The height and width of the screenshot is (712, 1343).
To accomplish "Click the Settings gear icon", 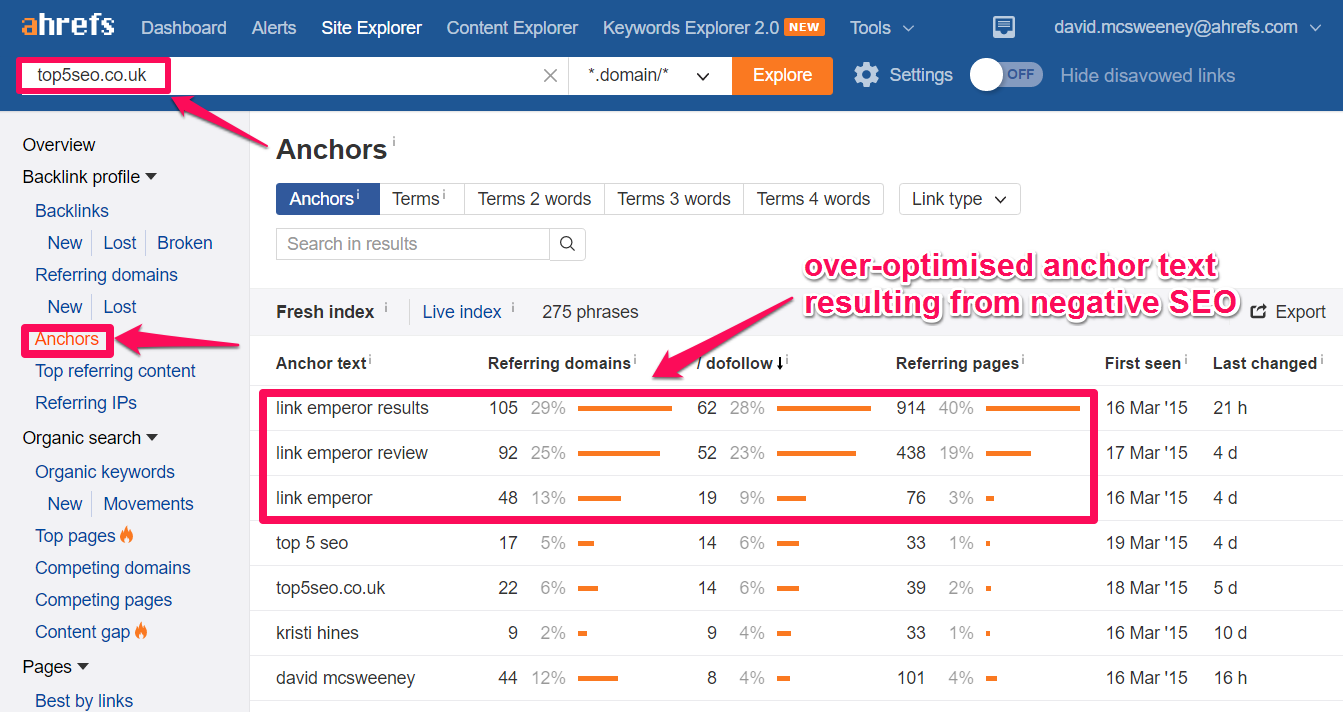I will point(866,75).
